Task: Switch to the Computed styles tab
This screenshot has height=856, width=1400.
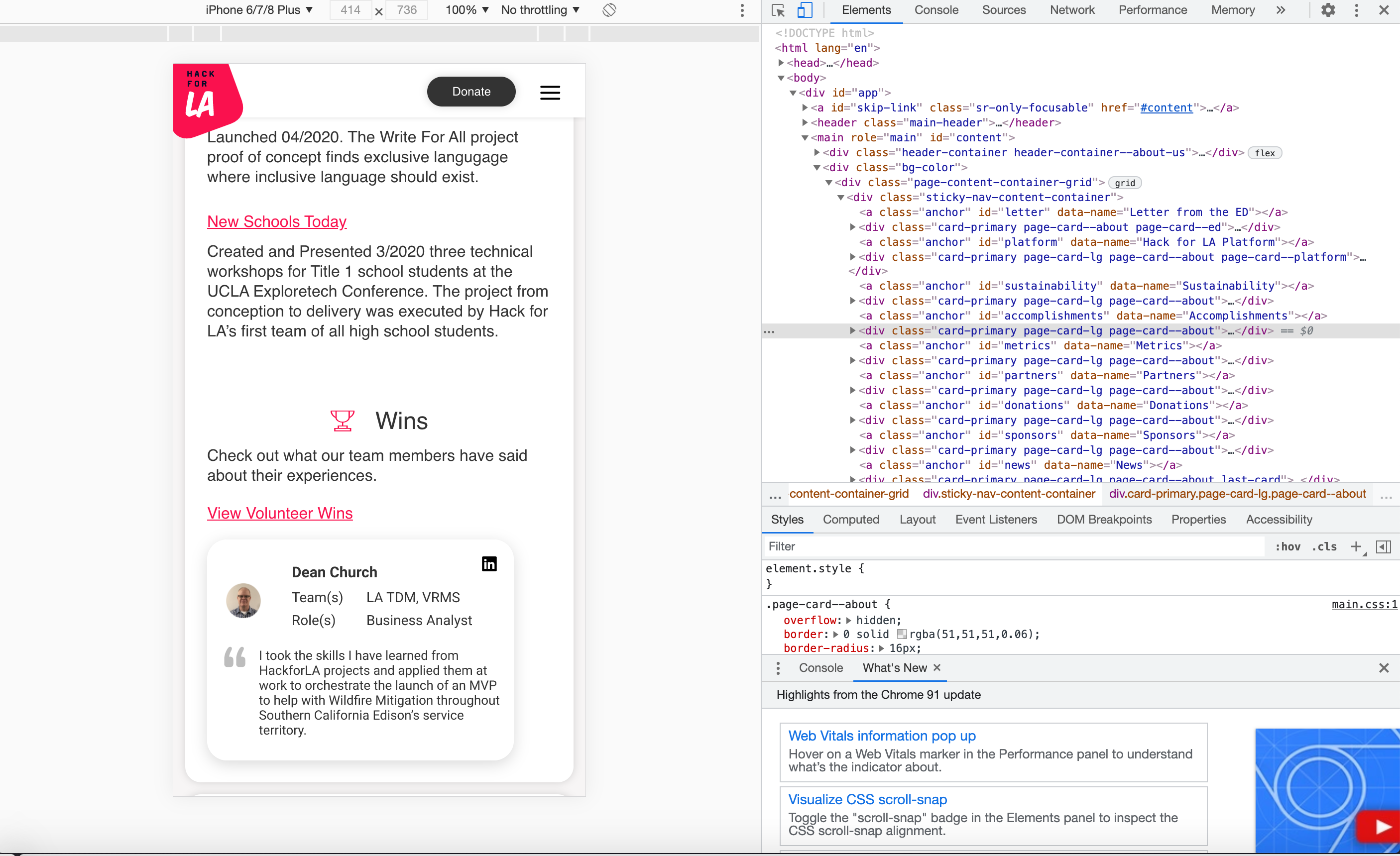Action: (x=850, y=519)
